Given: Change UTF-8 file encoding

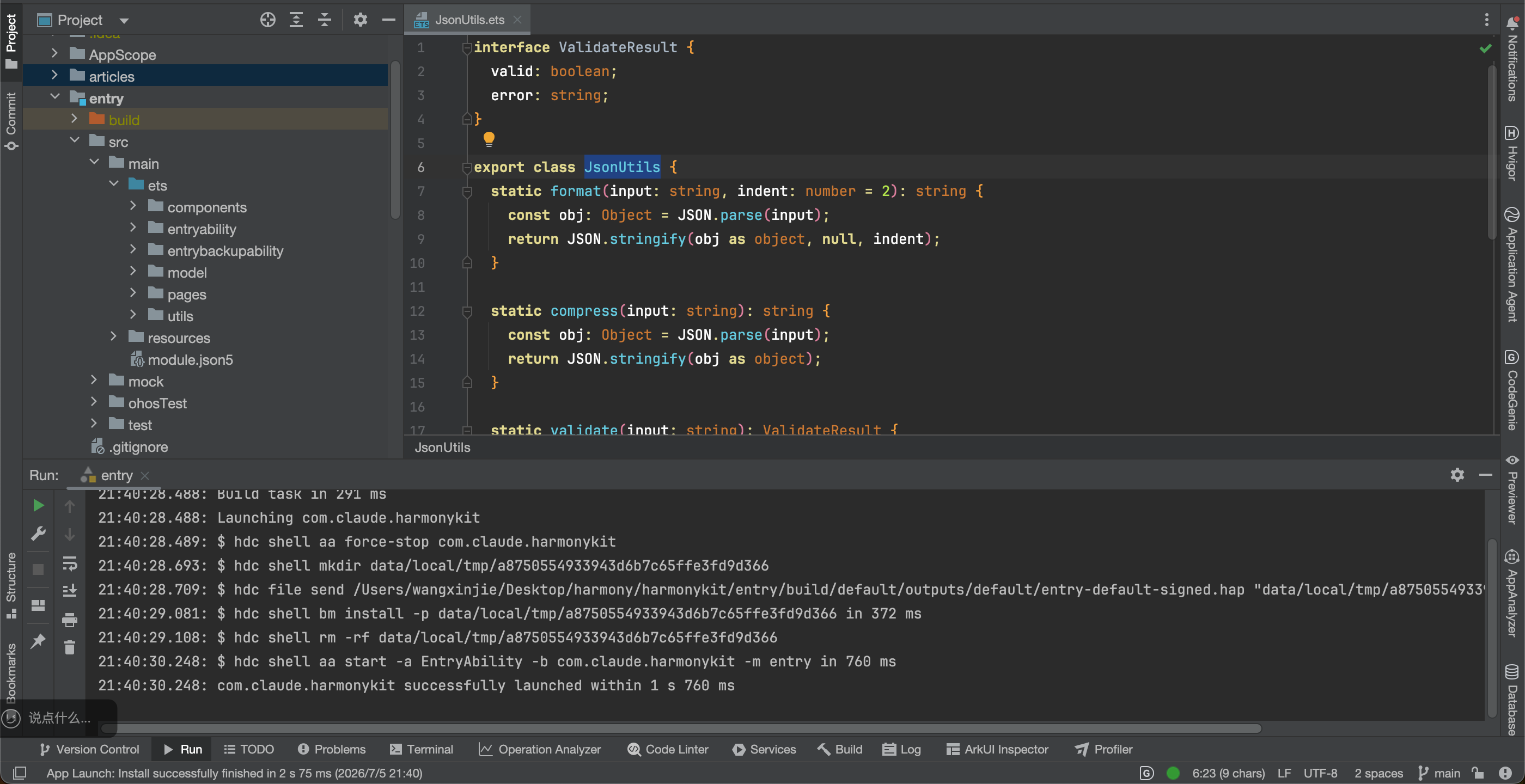Looking at the screenshot, I should tap(1320, 773).
